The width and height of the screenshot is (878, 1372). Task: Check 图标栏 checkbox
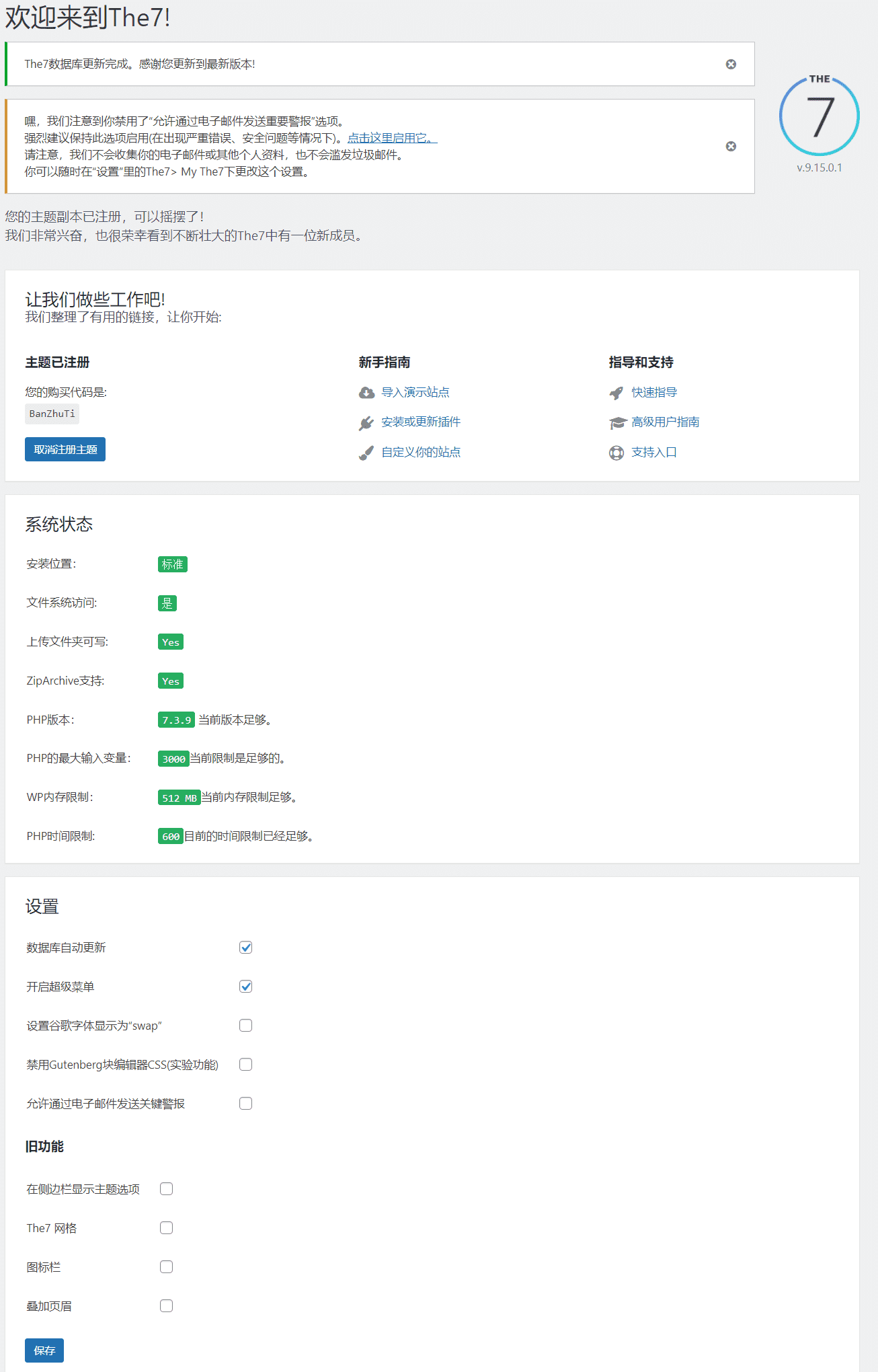[167, 1267]
